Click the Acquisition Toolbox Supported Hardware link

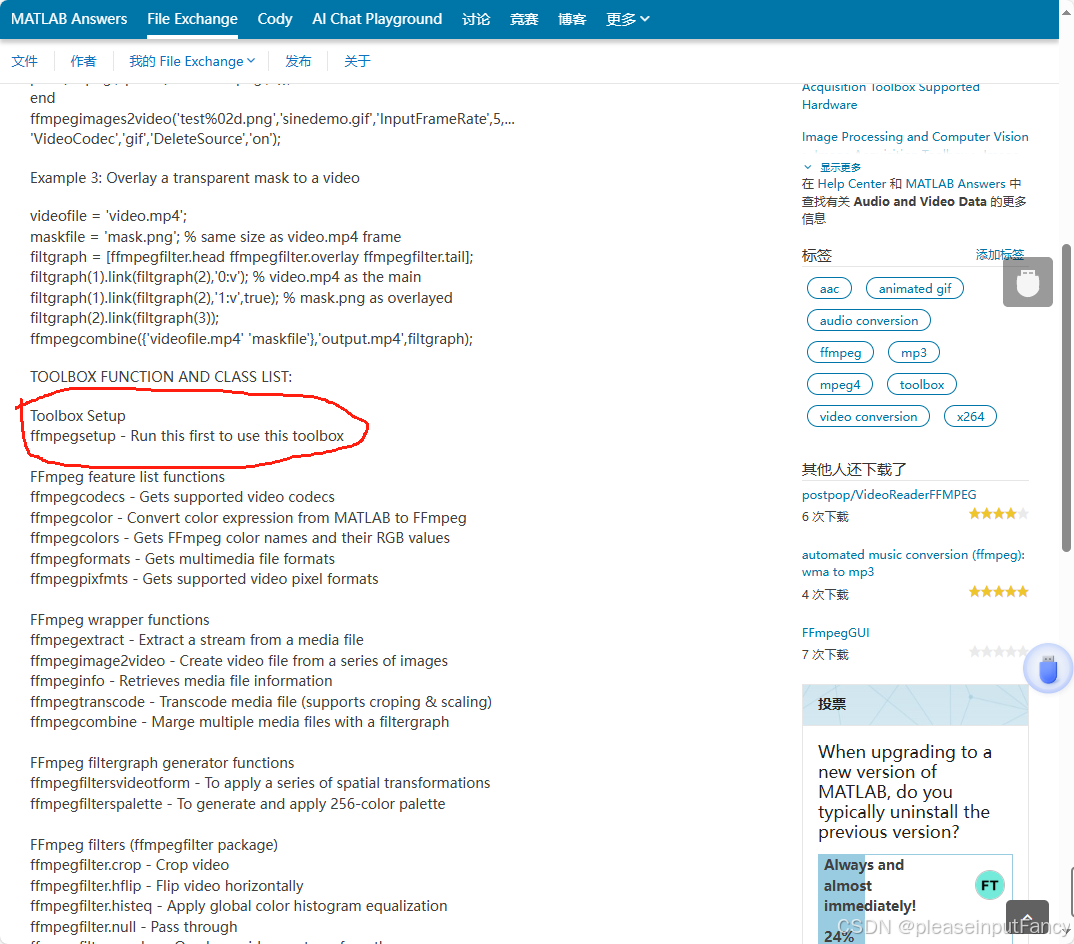click(891, 96)
